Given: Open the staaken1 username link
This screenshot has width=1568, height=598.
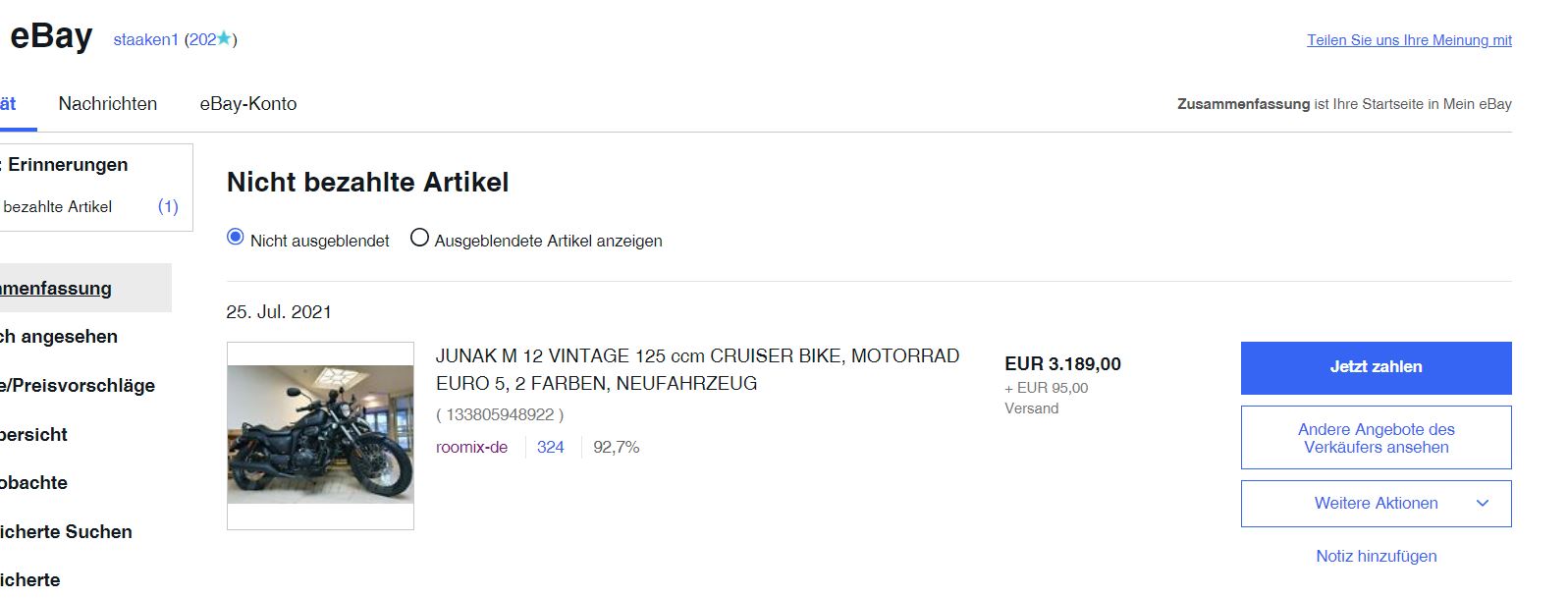Looking at the screenshot, I should (x=145, y=39).
